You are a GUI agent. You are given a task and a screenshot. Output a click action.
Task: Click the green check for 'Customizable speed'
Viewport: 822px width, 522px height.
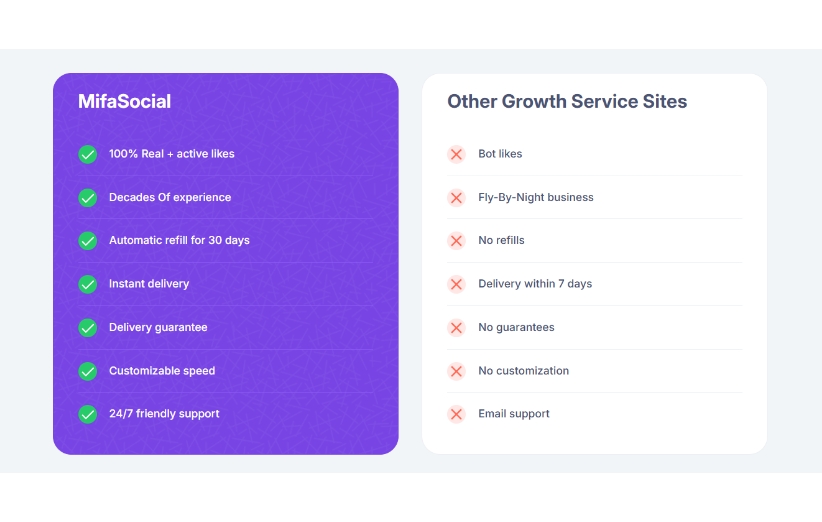coord(88,371)
